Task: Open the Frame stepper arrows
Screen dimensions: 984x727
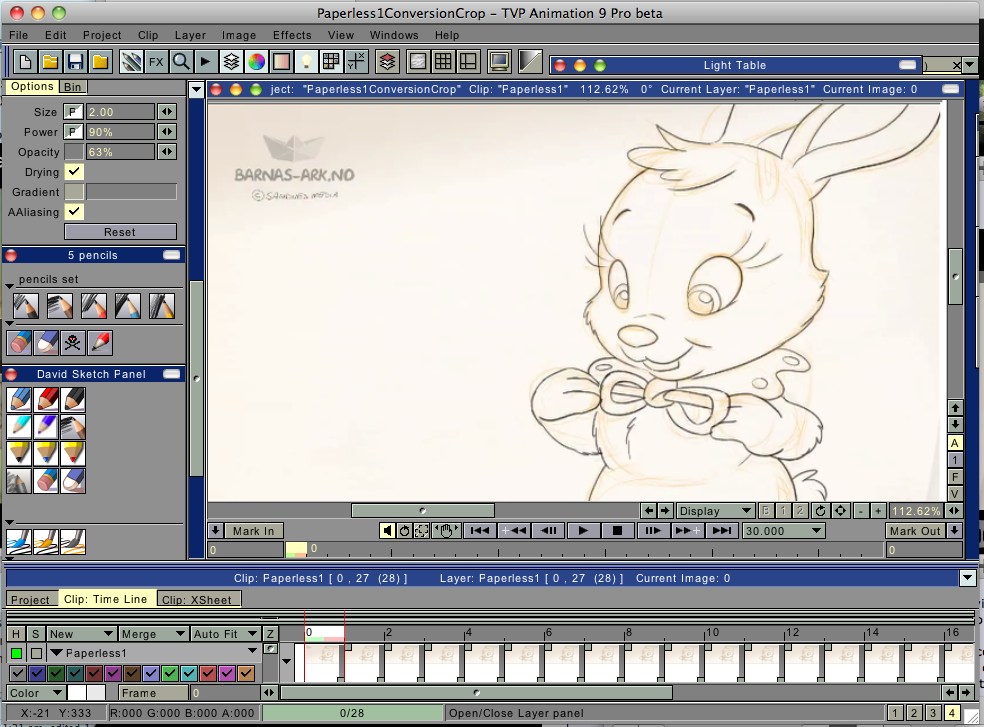Action: point(269,693)
